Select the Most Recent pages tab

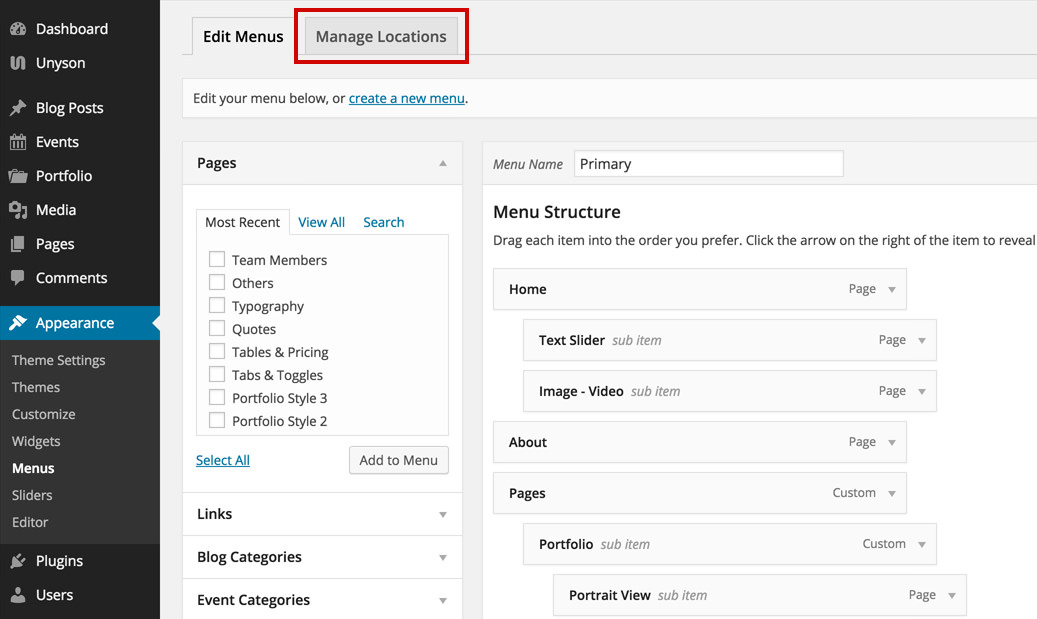(x=243, y=222)
